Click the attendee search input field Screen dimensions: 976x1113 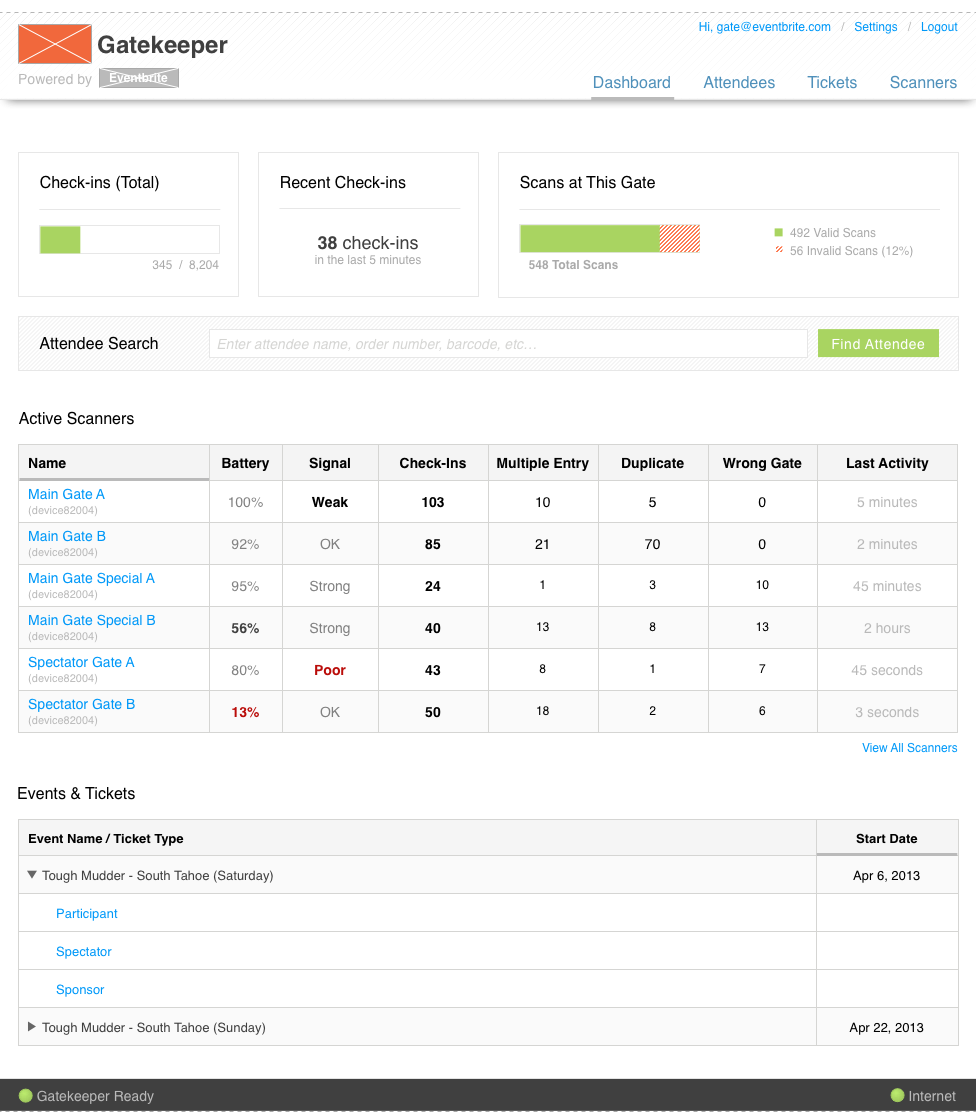click(508, 343)
